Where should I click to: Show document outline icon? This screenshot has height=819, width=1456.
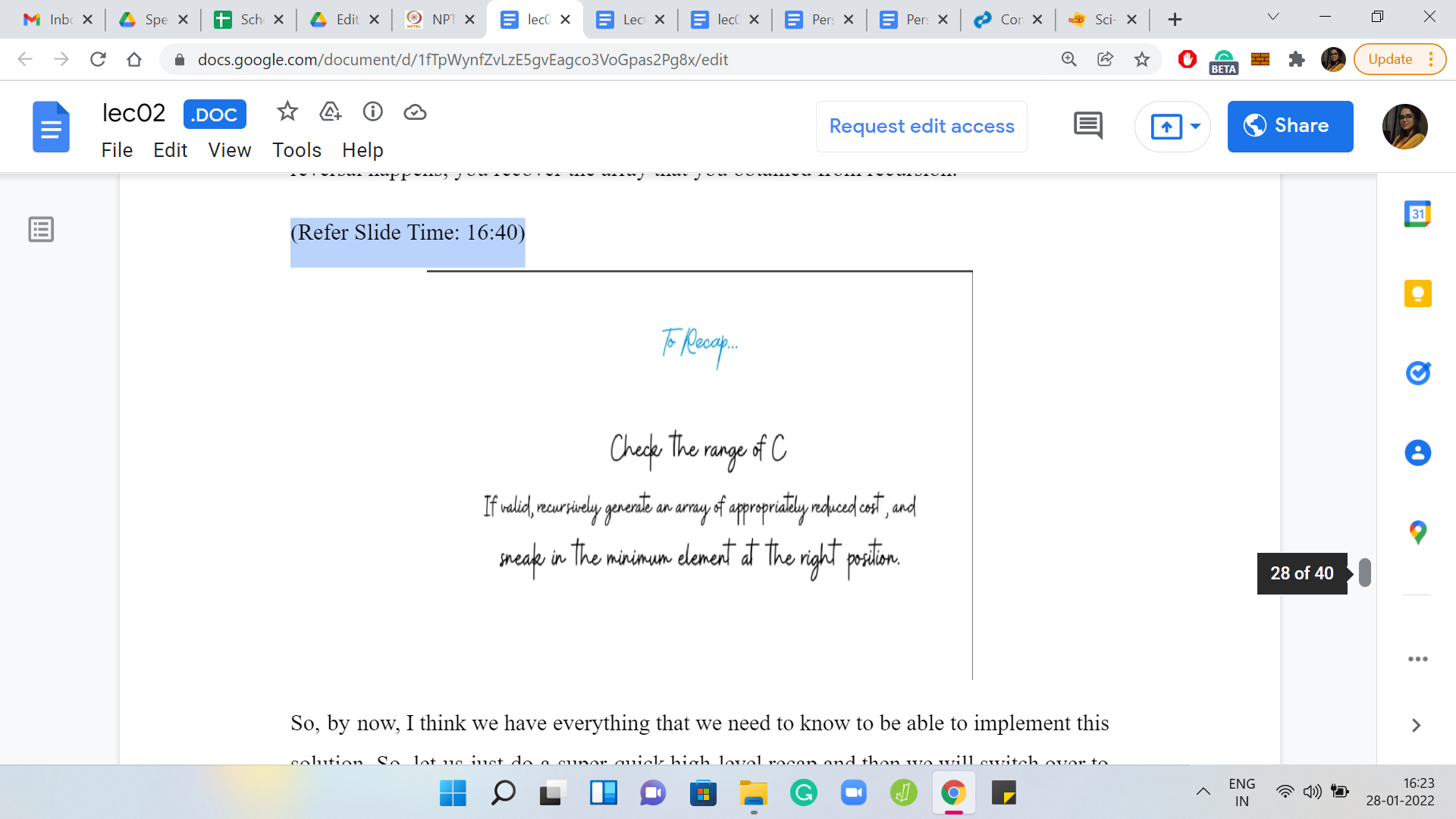pyautogui.click(x=41, y=229)
